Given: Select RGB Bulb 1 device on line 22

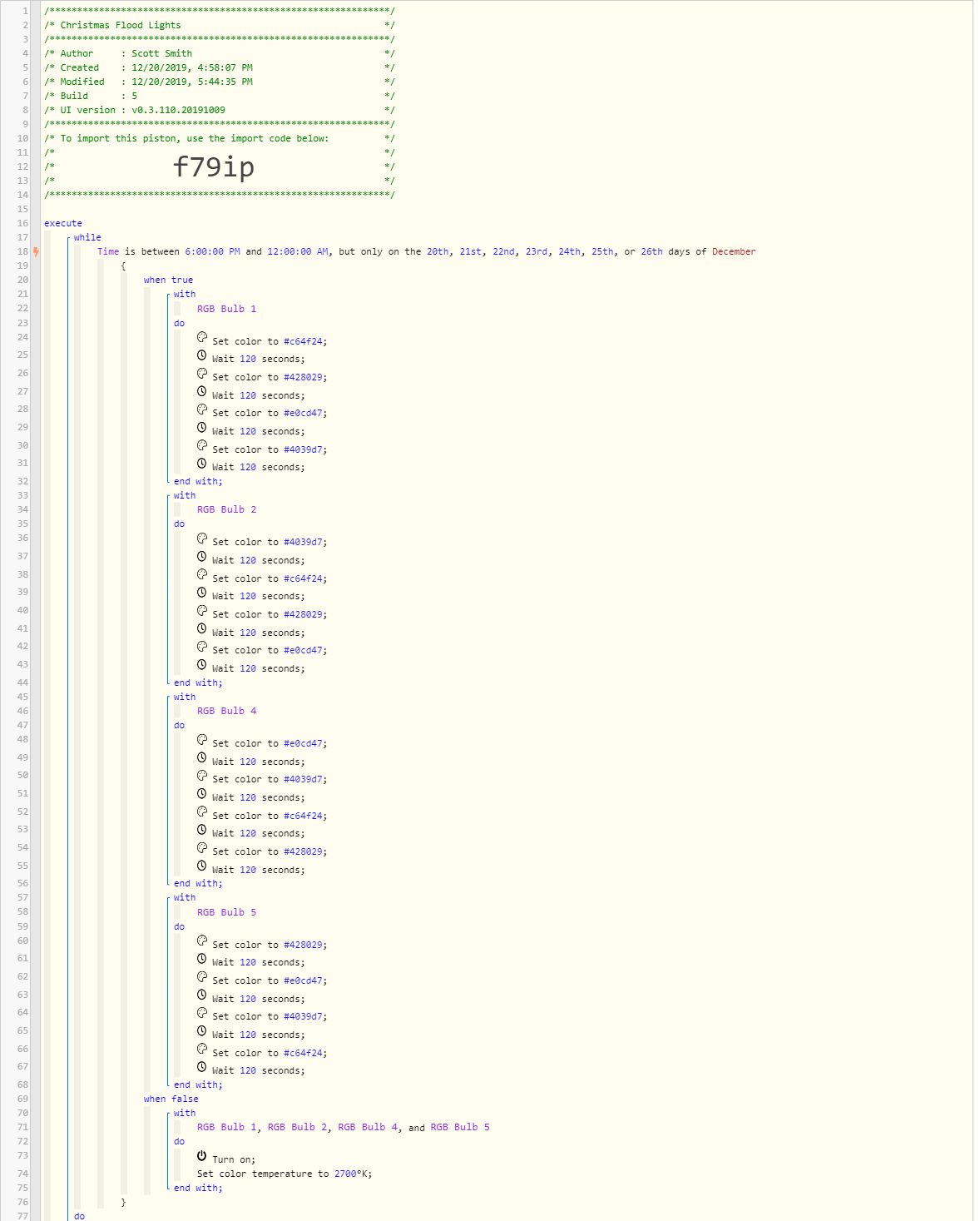Looking at the screenshot, I should (226, 309).
